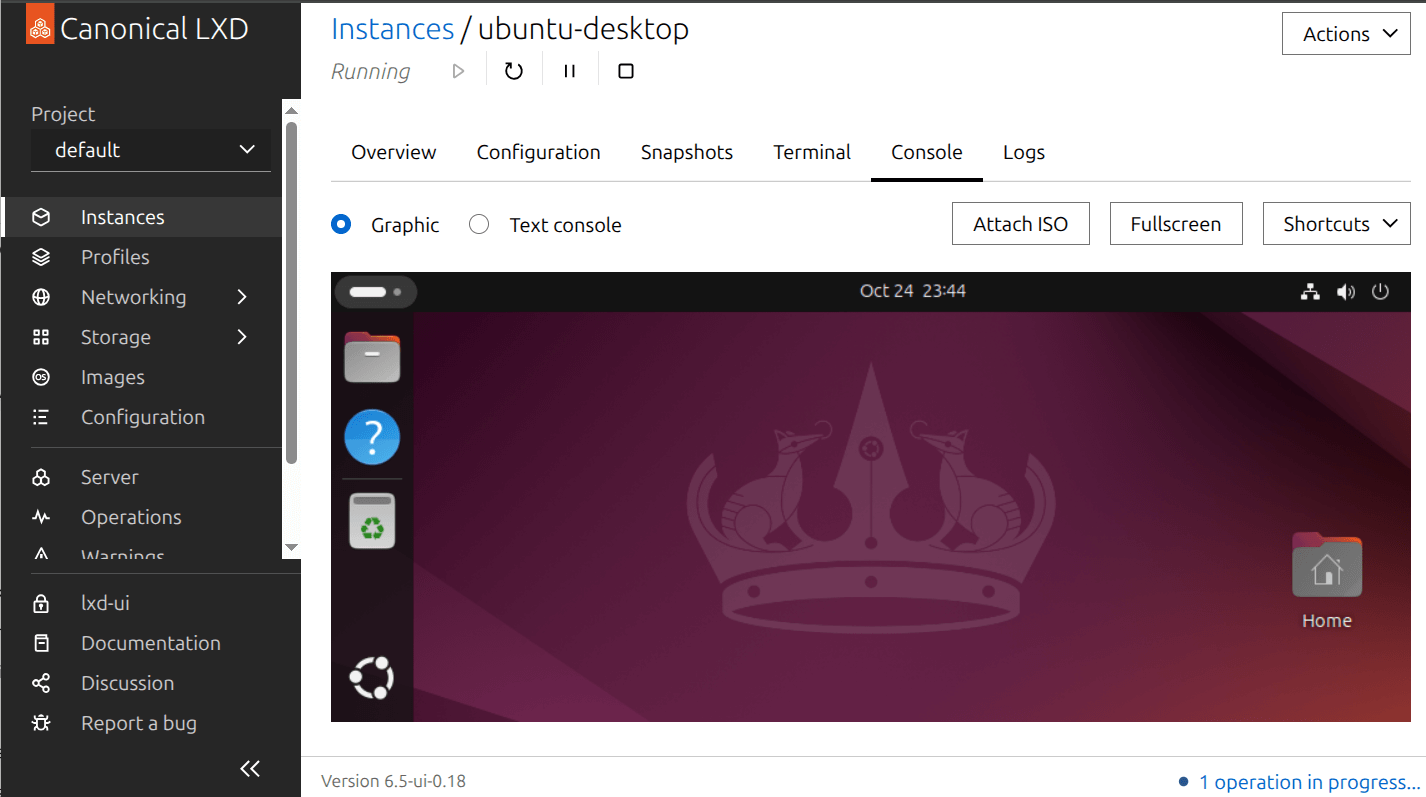Open the Trash icon in the dock
Viewport: 1426px width, 797px height.
point(372,520)
